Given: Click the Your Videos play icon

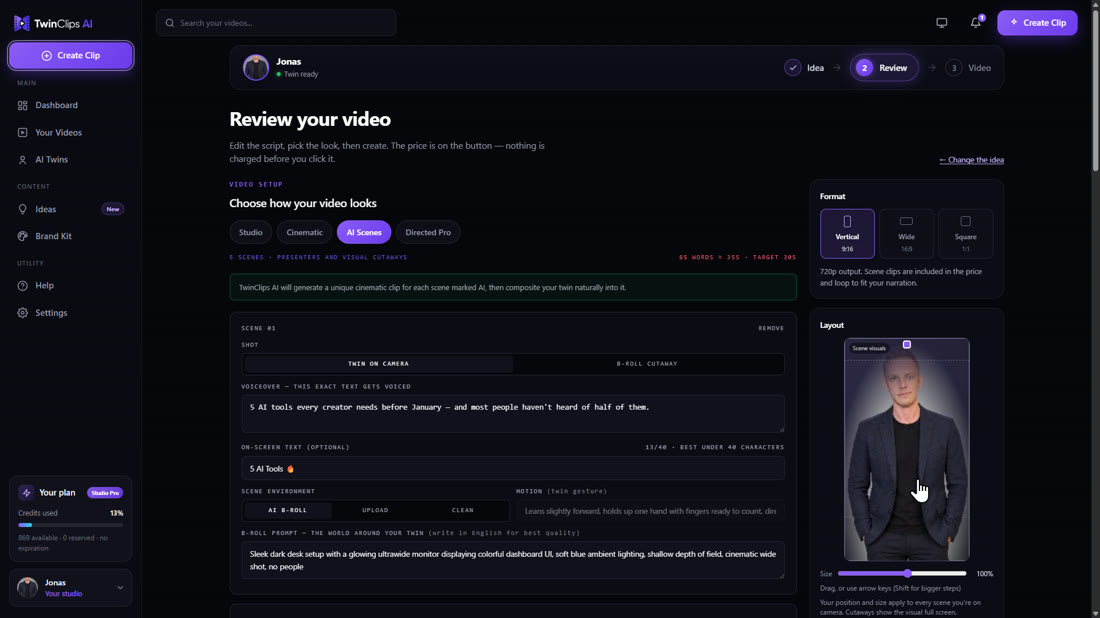Looking at the screenshot, I should (22, 133).
